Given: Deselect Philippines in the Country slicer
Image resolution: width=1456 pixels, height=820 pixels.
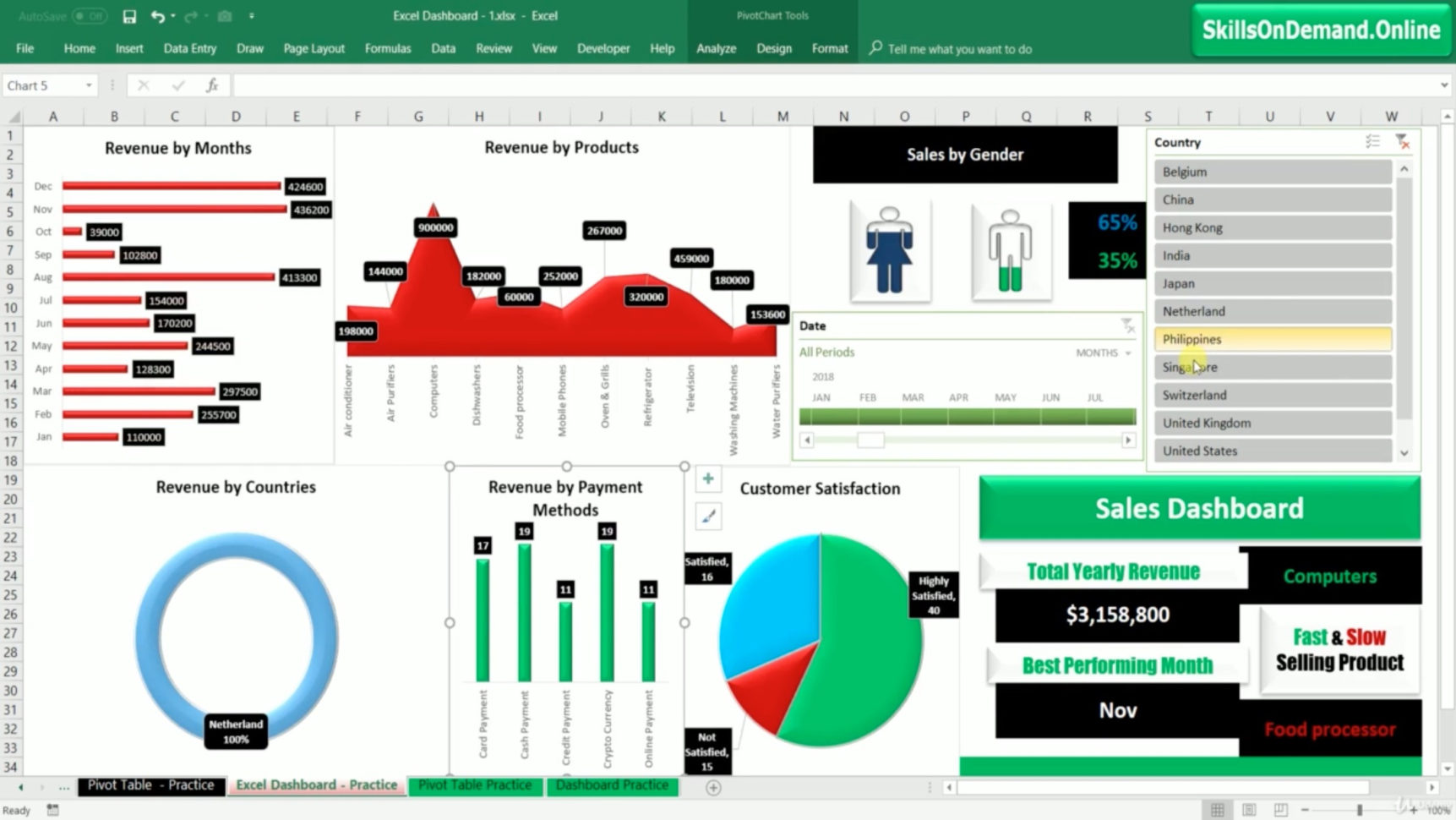Looking at the screenshot, I should [1272, 338].
